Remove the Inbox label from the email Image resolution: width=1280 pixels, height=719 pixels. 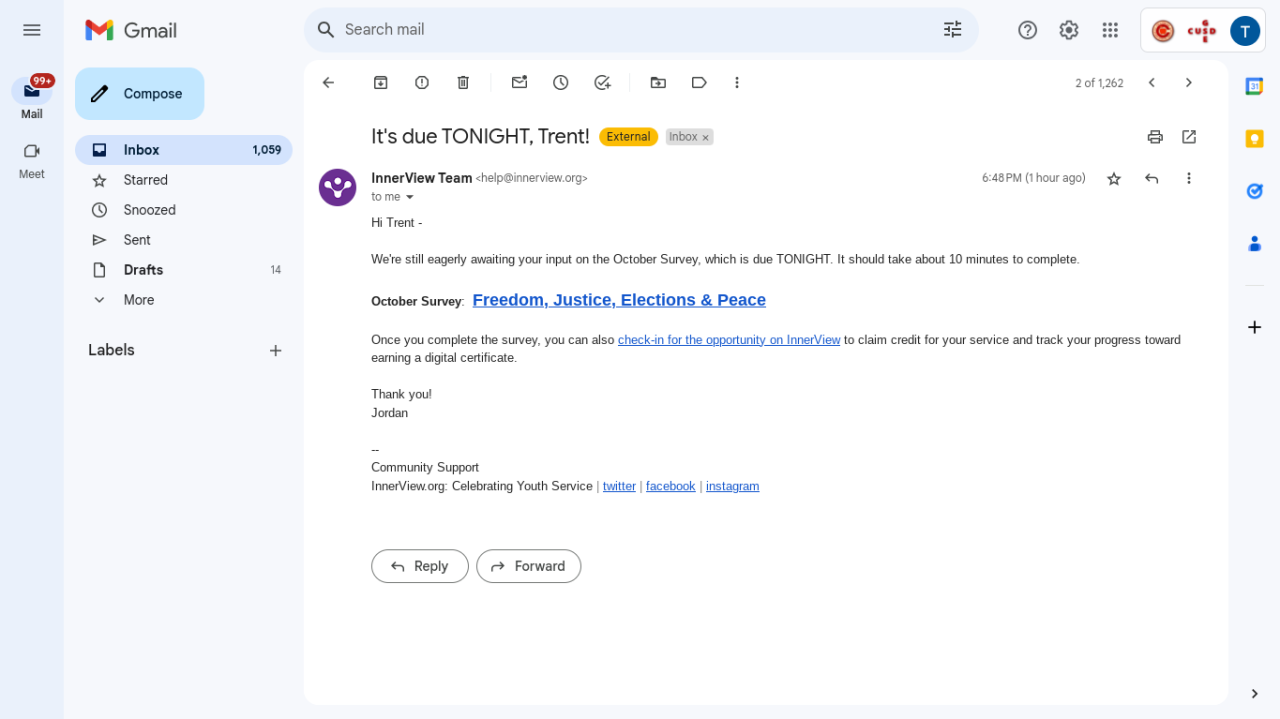click(x=705, y=138)
